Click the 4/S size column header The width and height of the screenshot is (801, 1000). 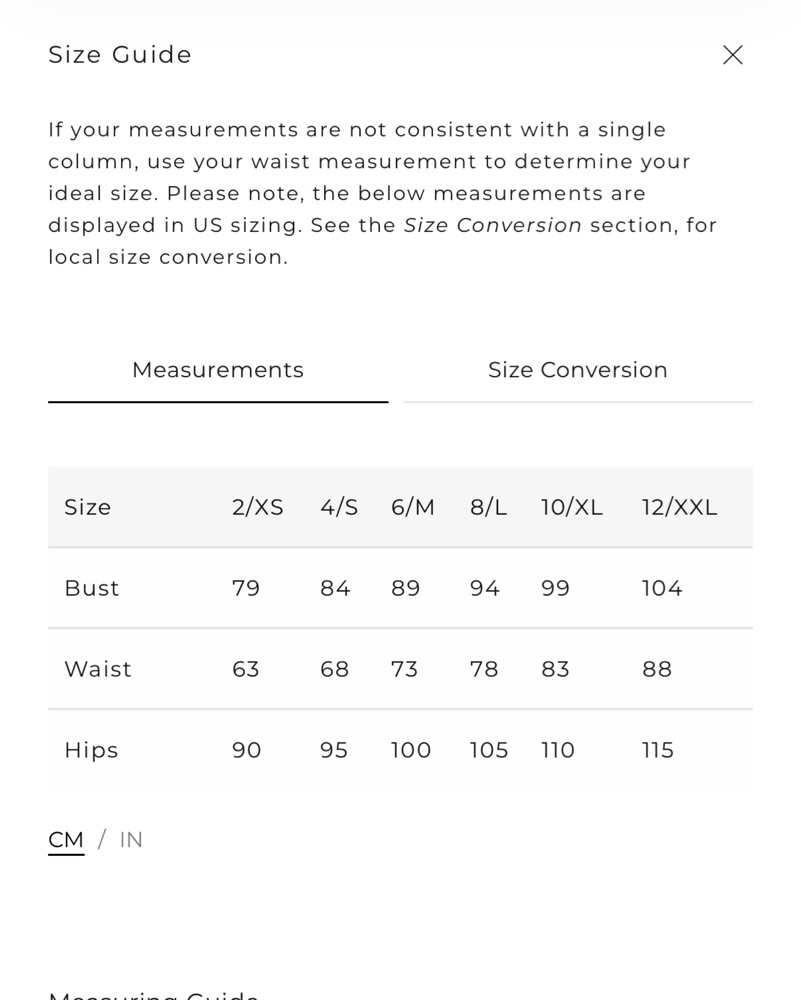click(x=339, y=508)
